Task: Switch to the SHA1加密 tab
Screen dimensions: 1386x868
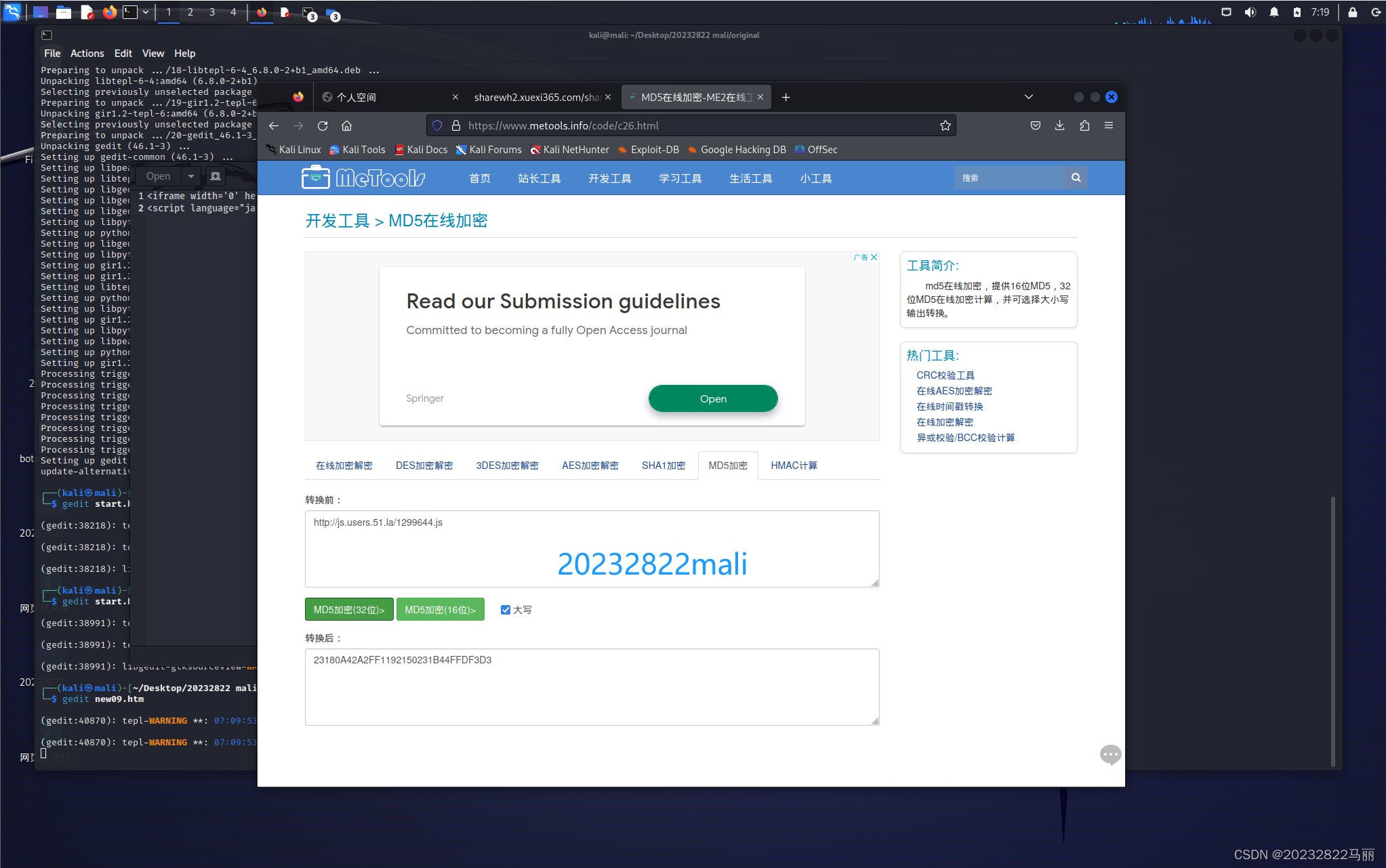Action: (x=664, y=466)
